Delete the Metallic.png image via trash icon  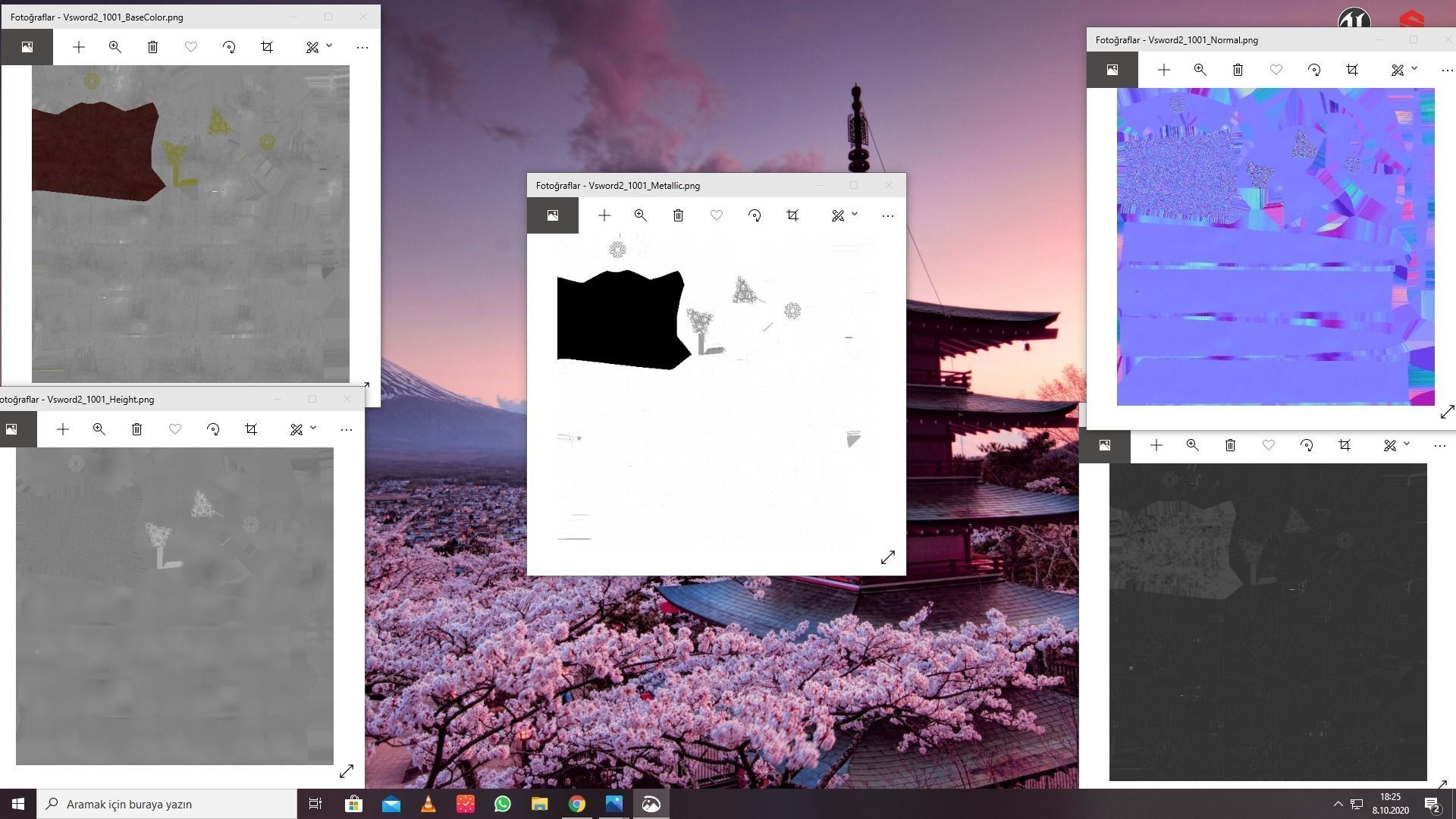pyautogui.click(x=678, y=216)
